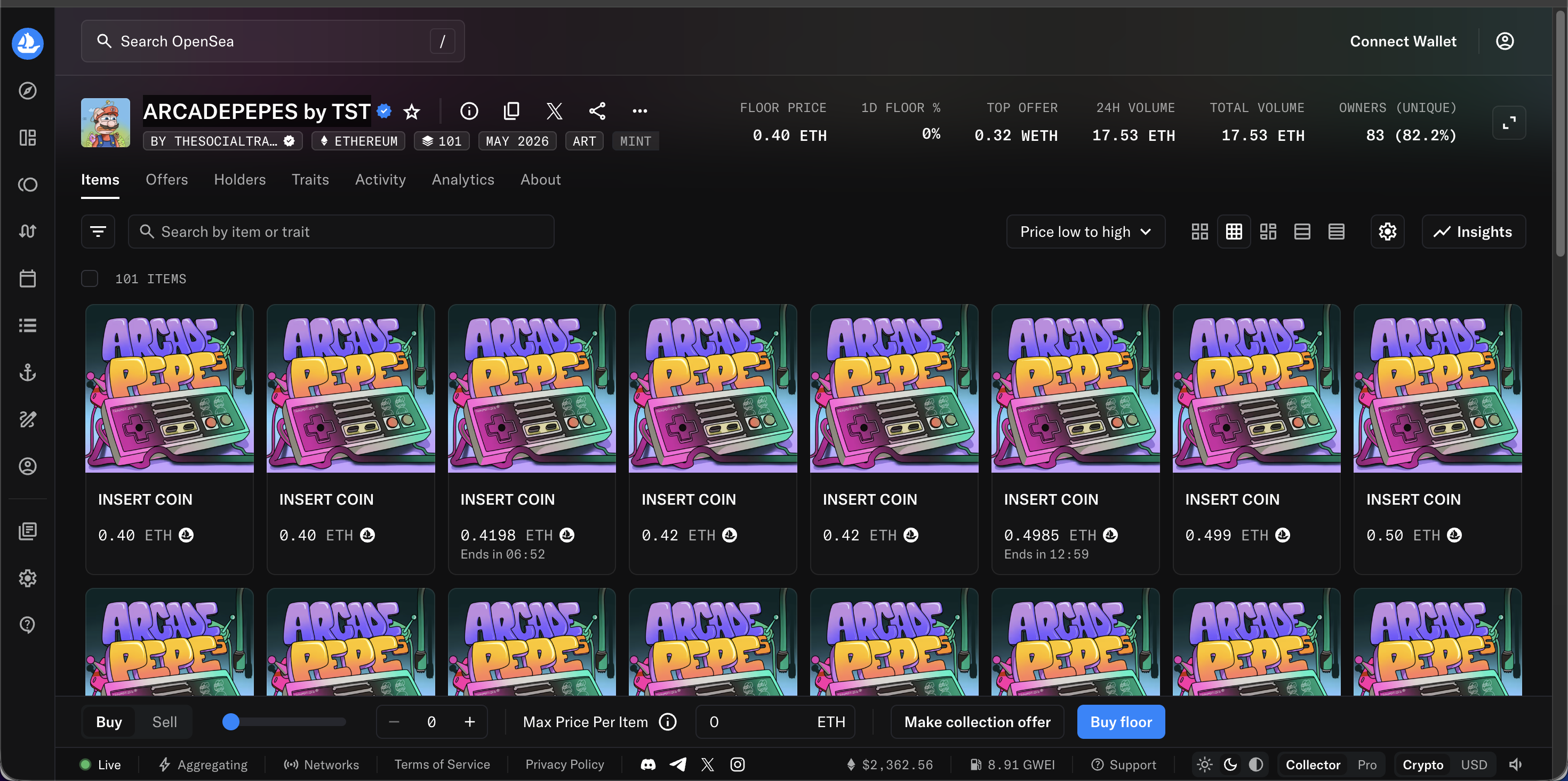Open the Insights panel button
The image size is (1568, 781).
coord(1473,232)
